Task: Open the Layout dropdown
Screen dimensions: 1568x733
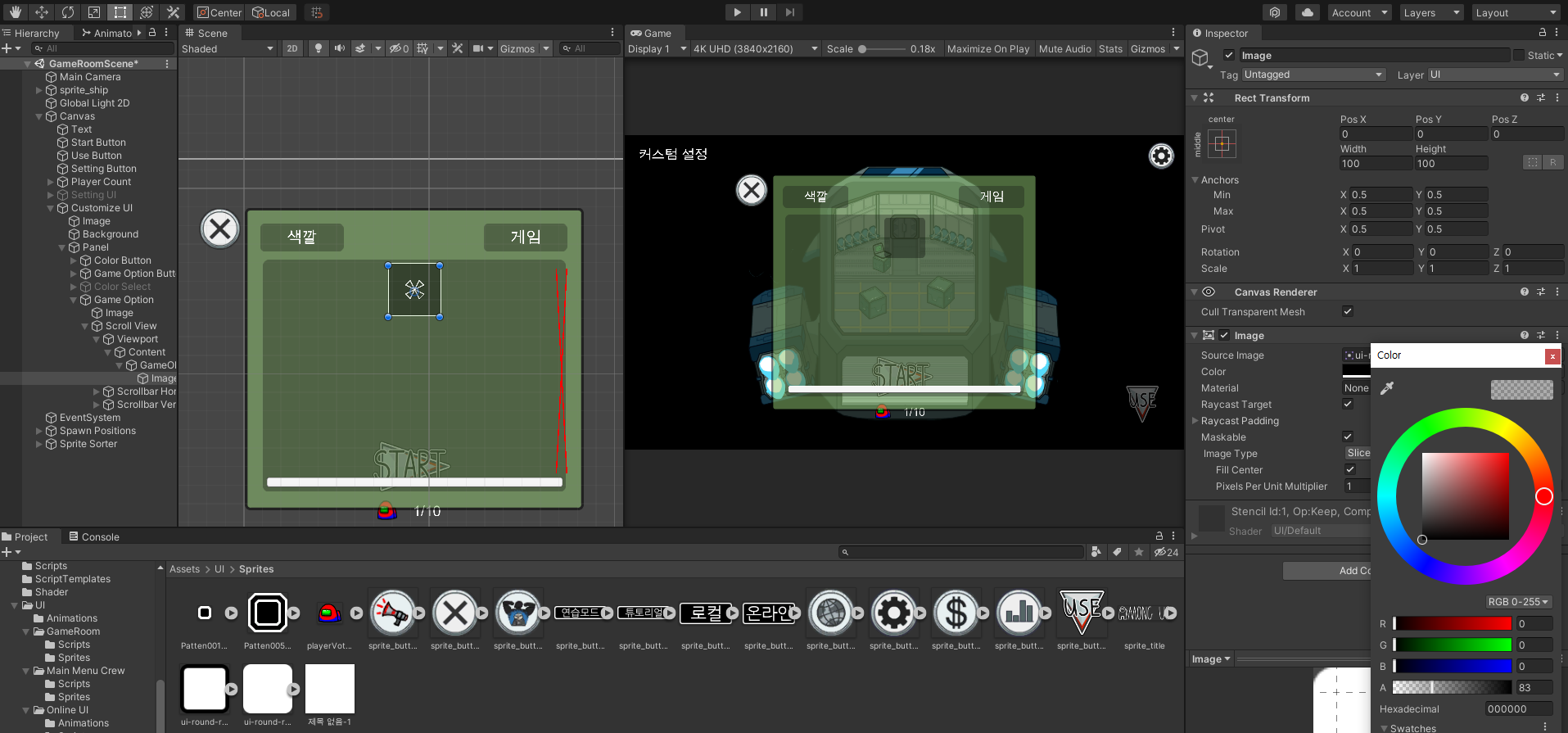Action: tap(1515, 12)
